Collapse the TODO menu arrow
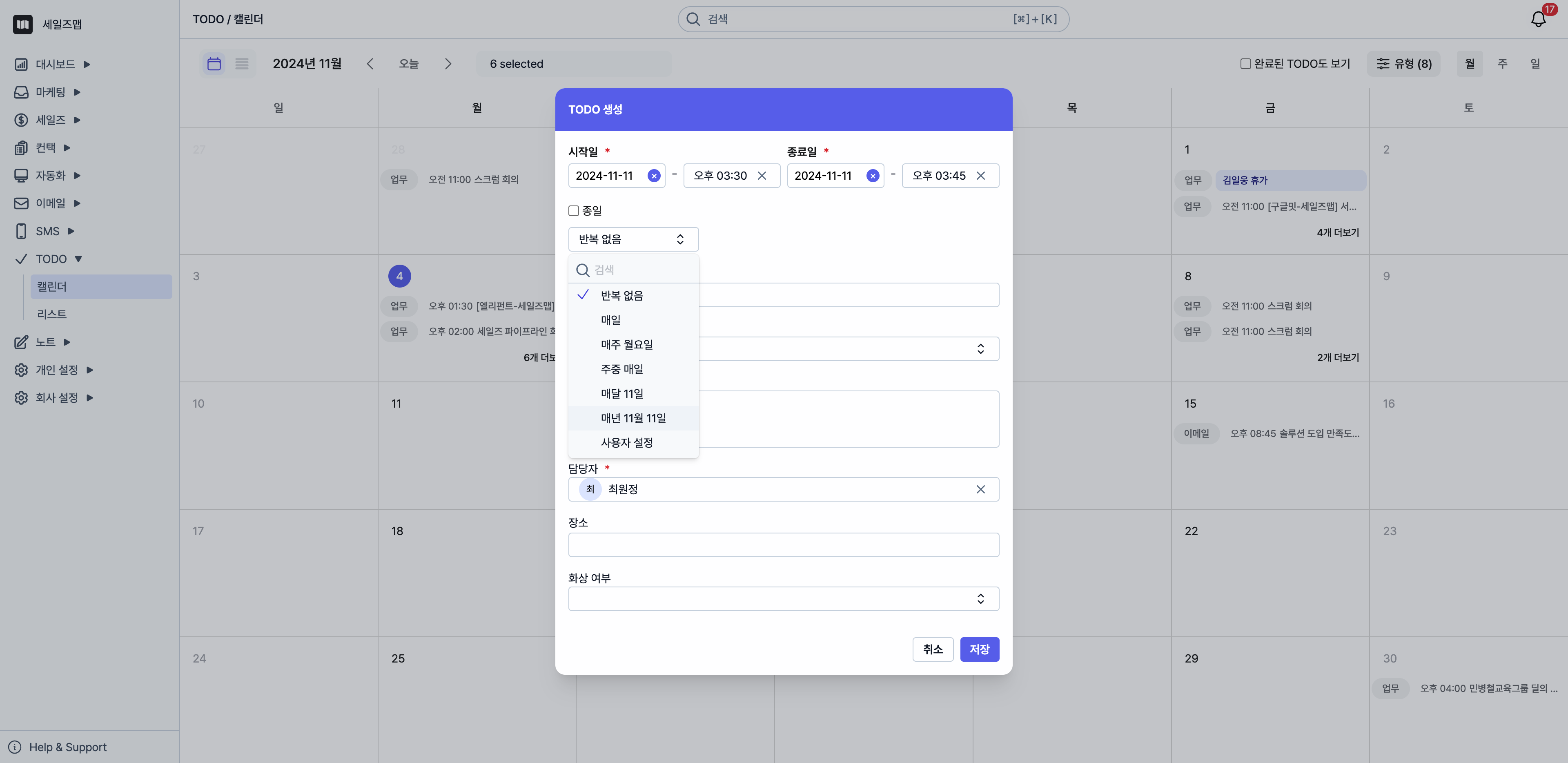This screenshot has height=763, width=1568. coord(78,259)
